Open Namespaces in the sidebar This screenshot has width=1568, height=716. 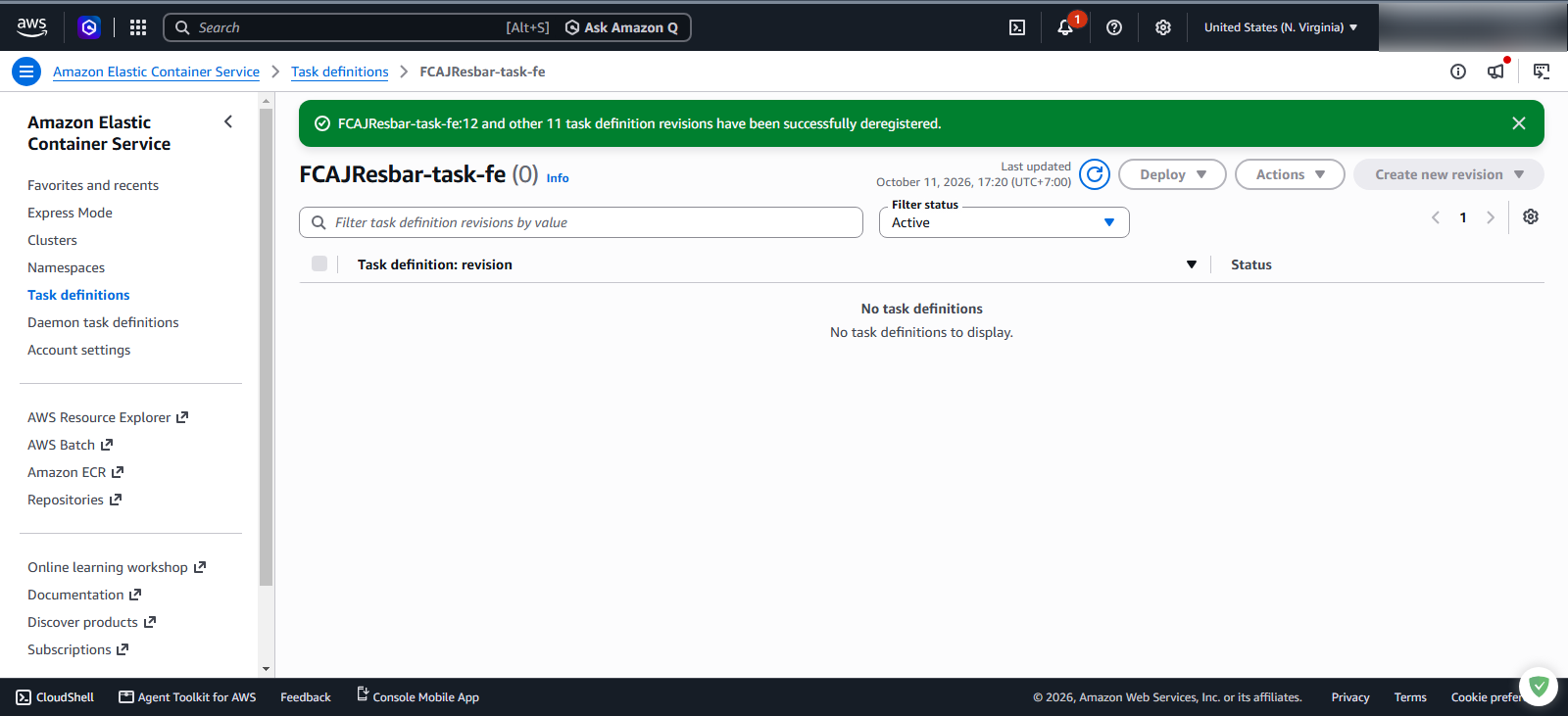point(66,267)
